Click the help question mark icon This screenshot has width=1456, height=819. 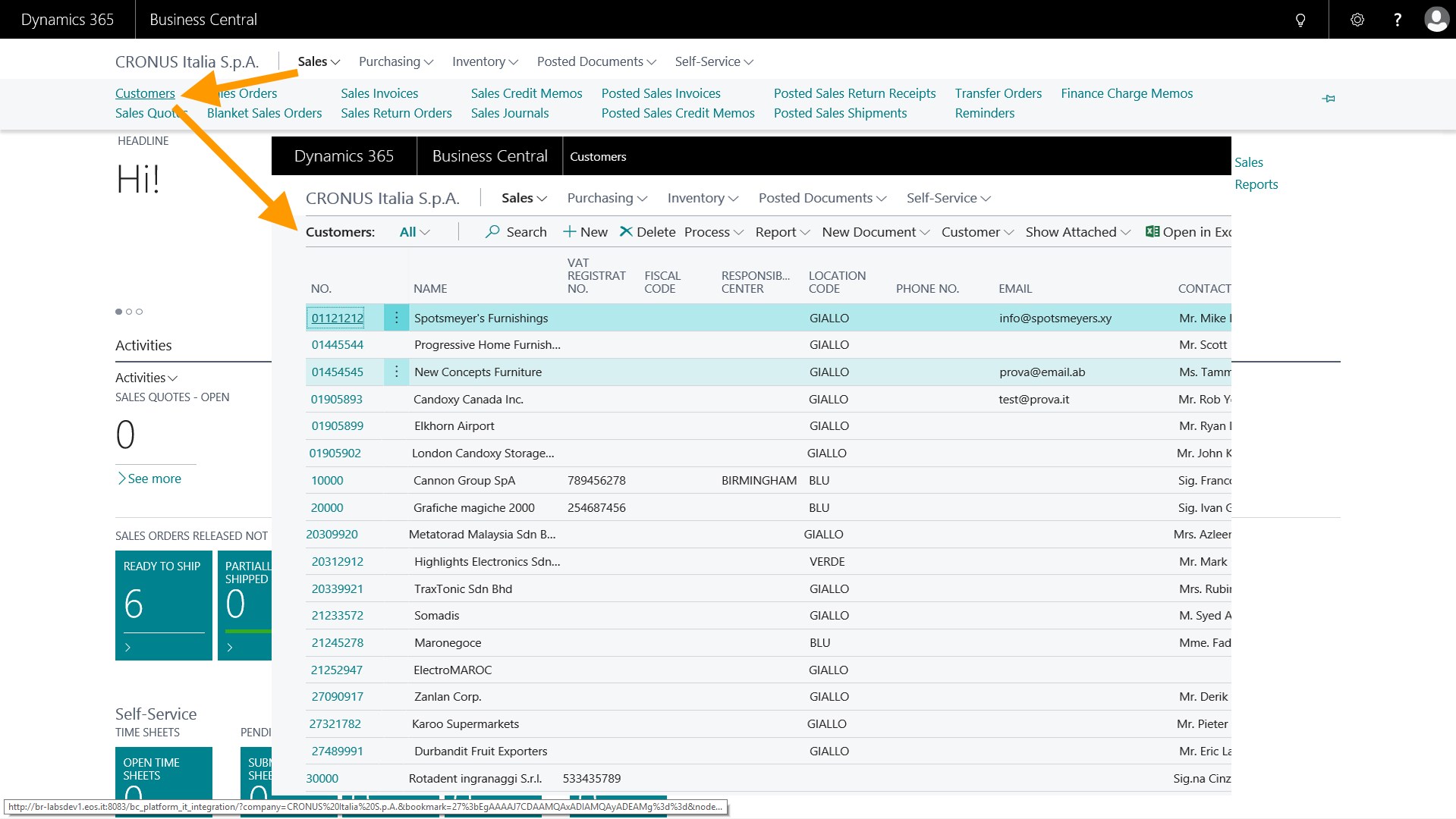click(1398, 20)
